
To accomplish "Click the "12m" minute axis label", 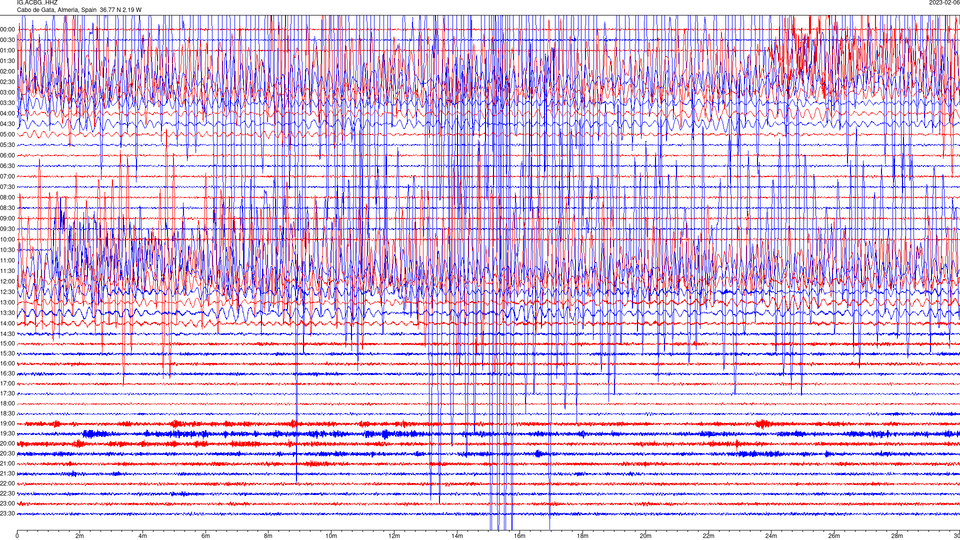I will (x=394, y=536).
